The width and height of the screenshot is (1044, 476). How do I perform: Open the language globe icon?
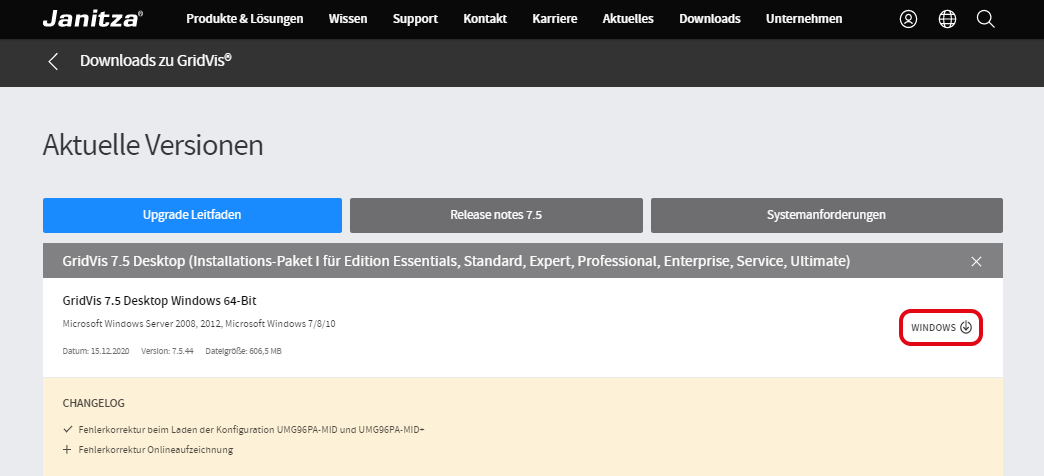[x=947, y=19]
